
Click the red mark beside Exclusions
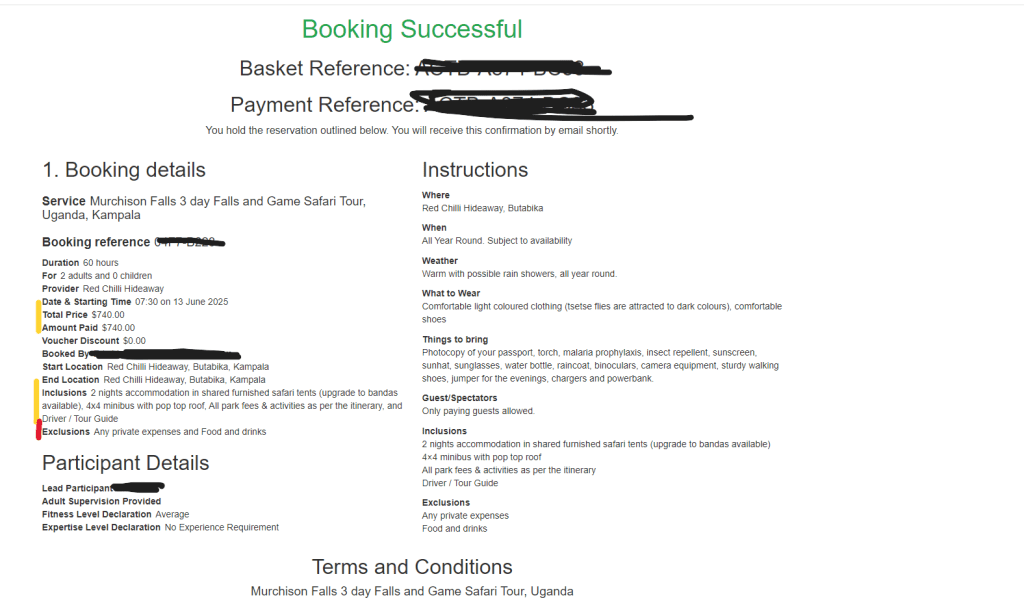(38, 430)
